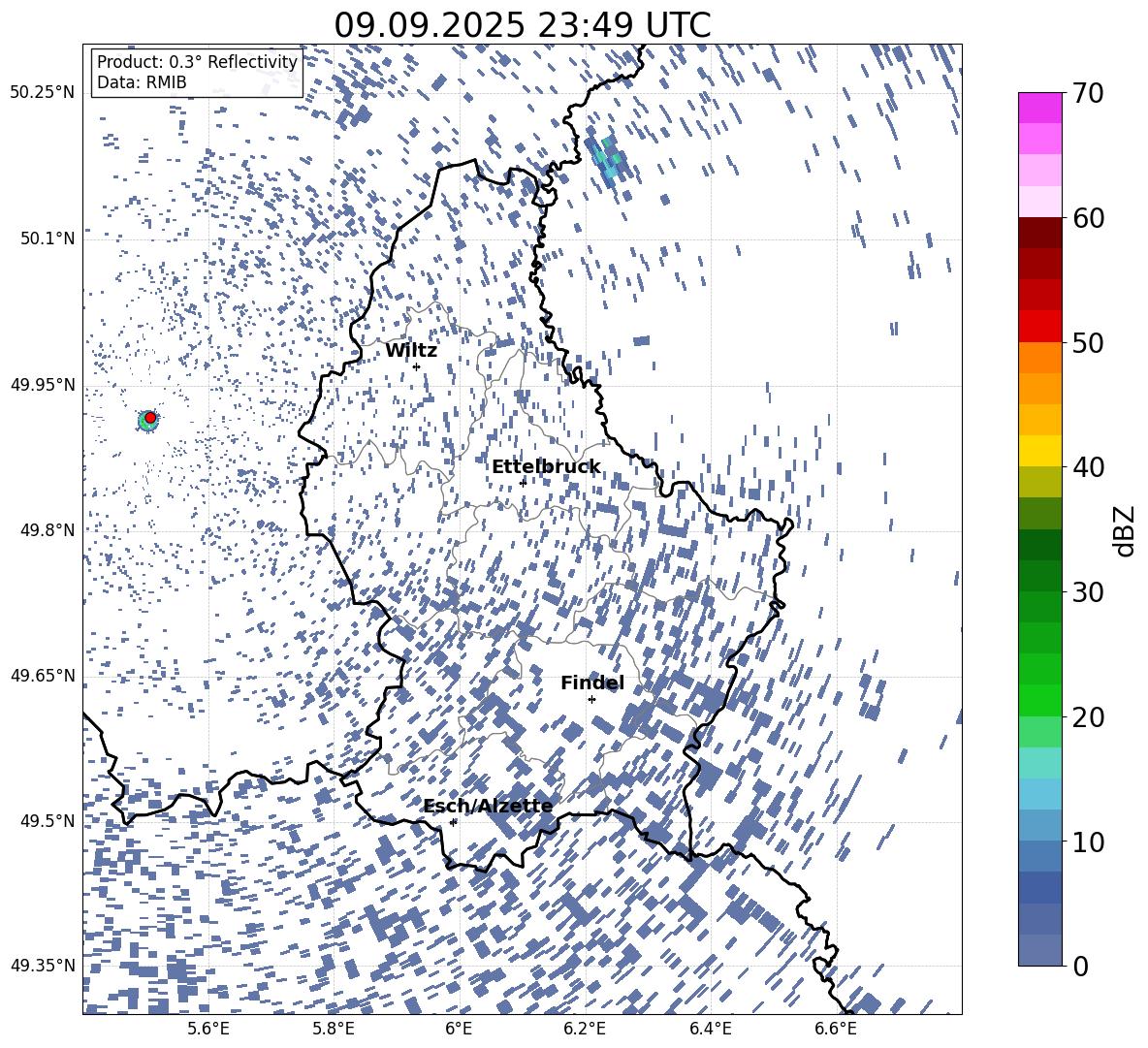Click the 5.8°E longitude label
1148x1048 pixels.
(334, 1029)
